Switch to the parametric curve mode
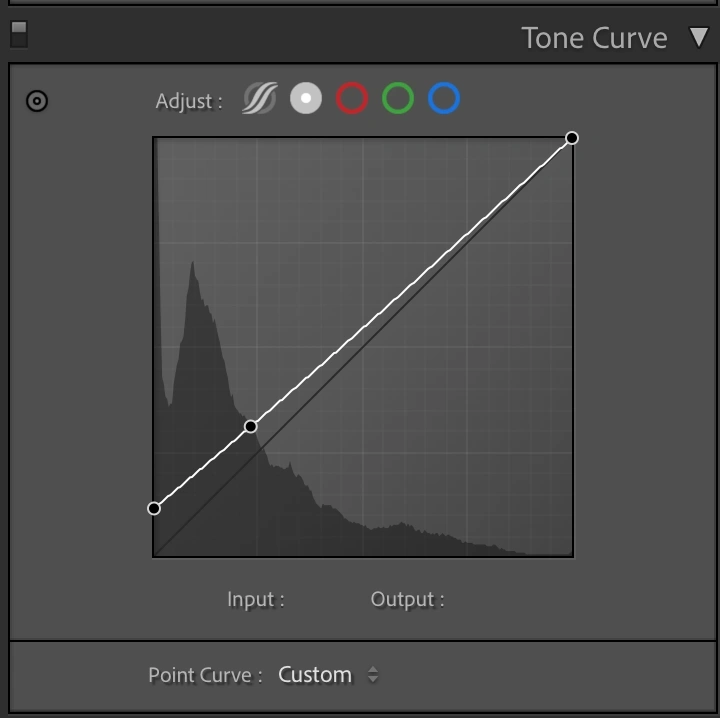Image resolution: width=720 pixels, height=718 pixels. 260,99
